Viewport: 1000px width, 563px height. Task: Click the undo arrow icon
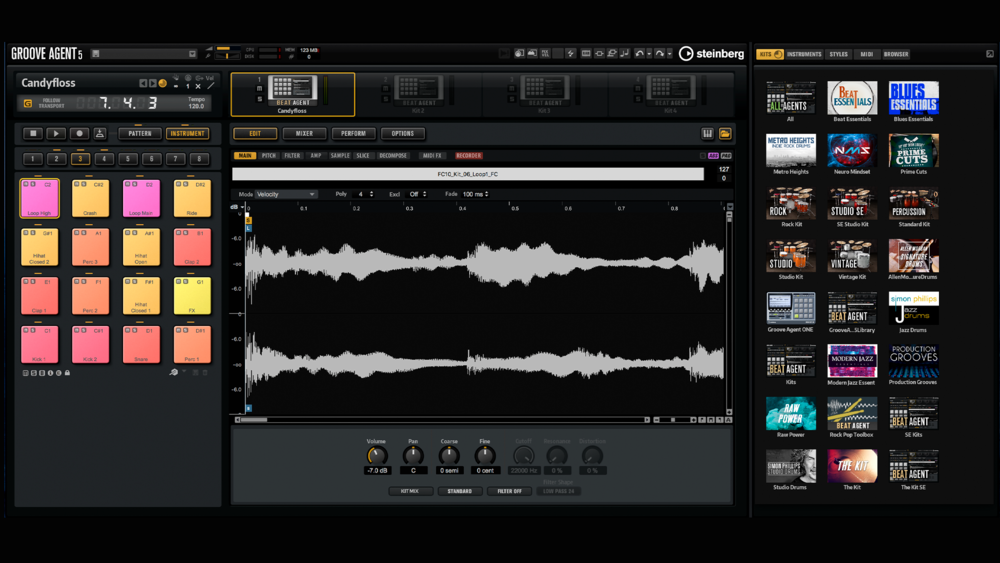[x=640, y=54]
